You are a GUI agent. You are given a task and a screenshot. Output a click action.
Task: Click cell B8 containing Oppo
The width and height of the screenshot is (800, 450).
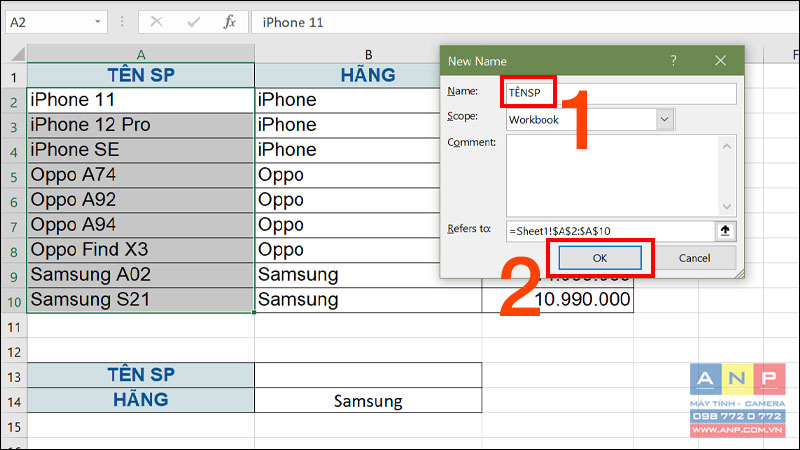tap(347, 250)
